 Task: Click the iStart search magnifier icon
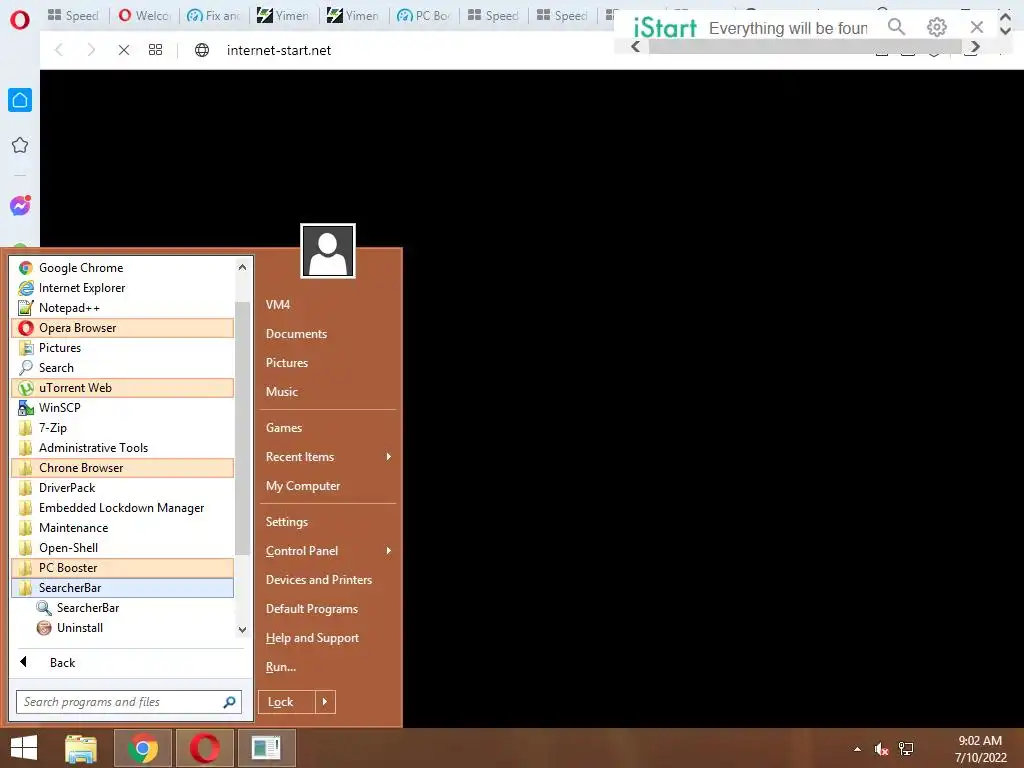897,27
